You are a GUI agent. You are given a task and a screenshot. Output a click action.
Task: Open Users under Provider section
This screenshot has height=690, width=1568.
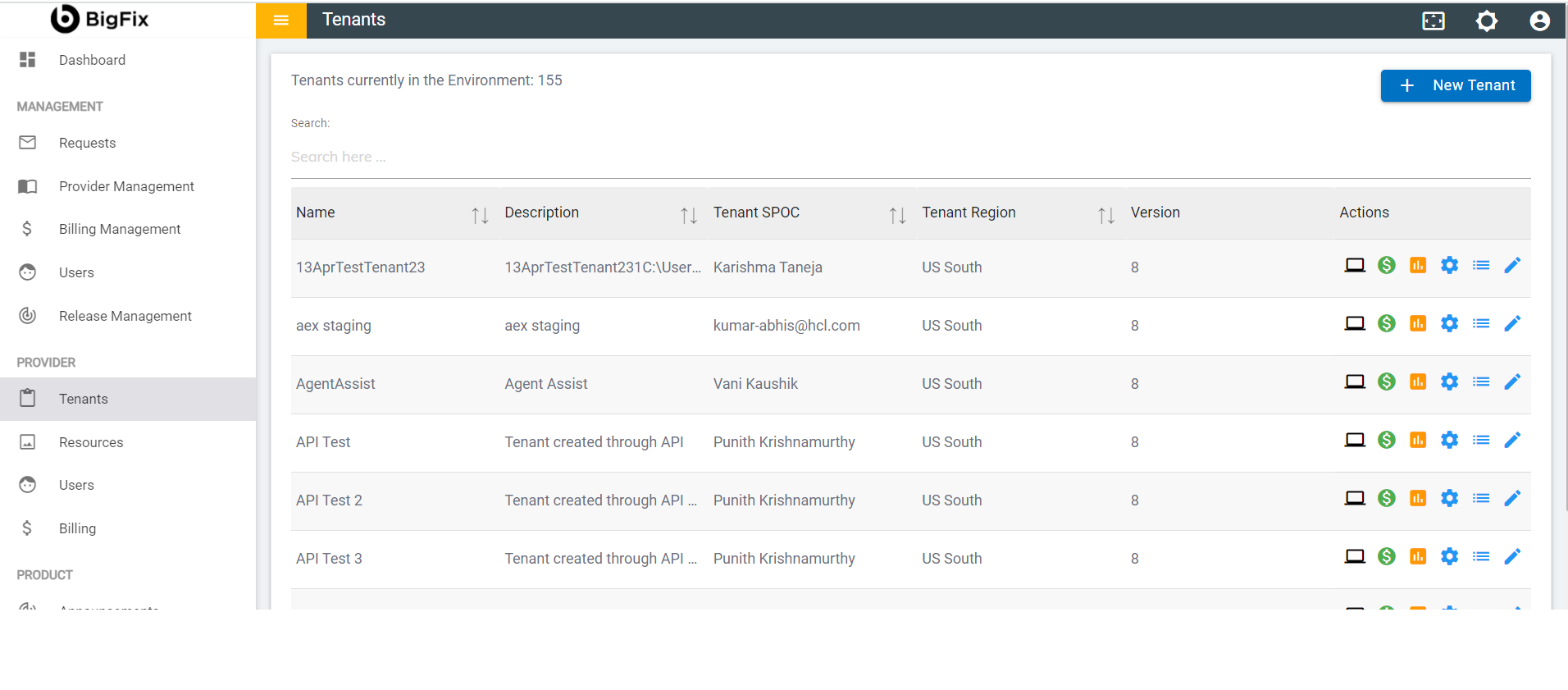128,485
